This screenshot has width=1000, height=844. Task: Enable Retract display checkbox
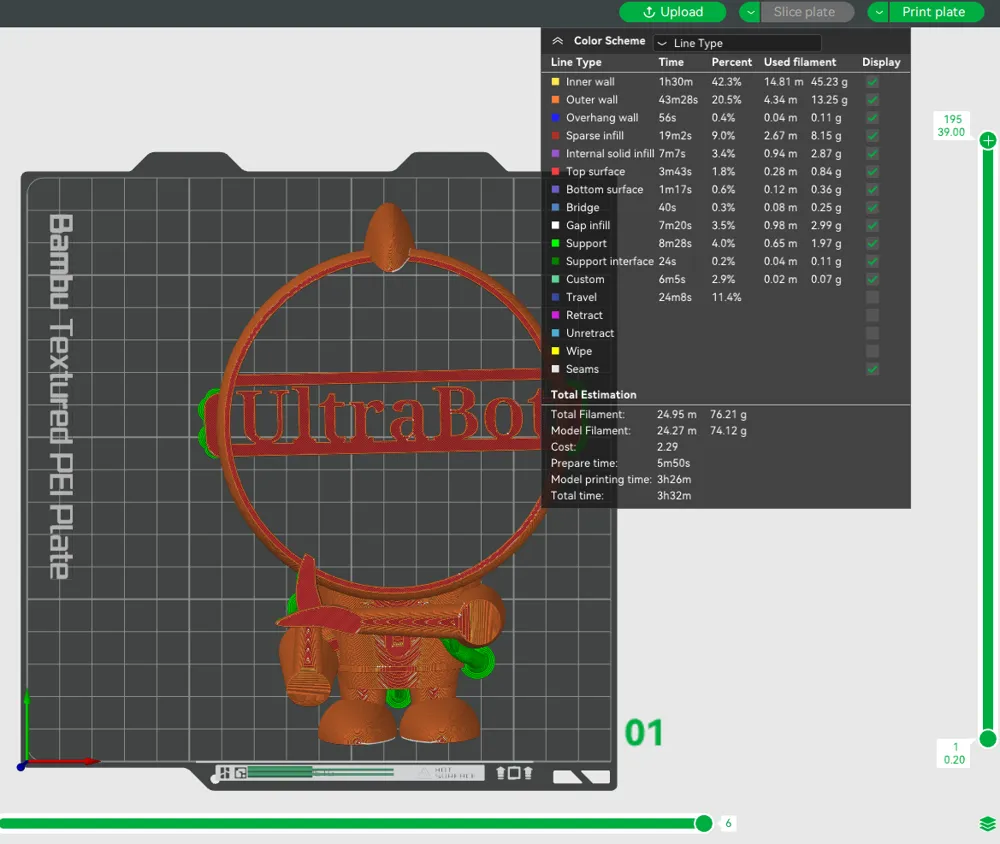(872, 315)
